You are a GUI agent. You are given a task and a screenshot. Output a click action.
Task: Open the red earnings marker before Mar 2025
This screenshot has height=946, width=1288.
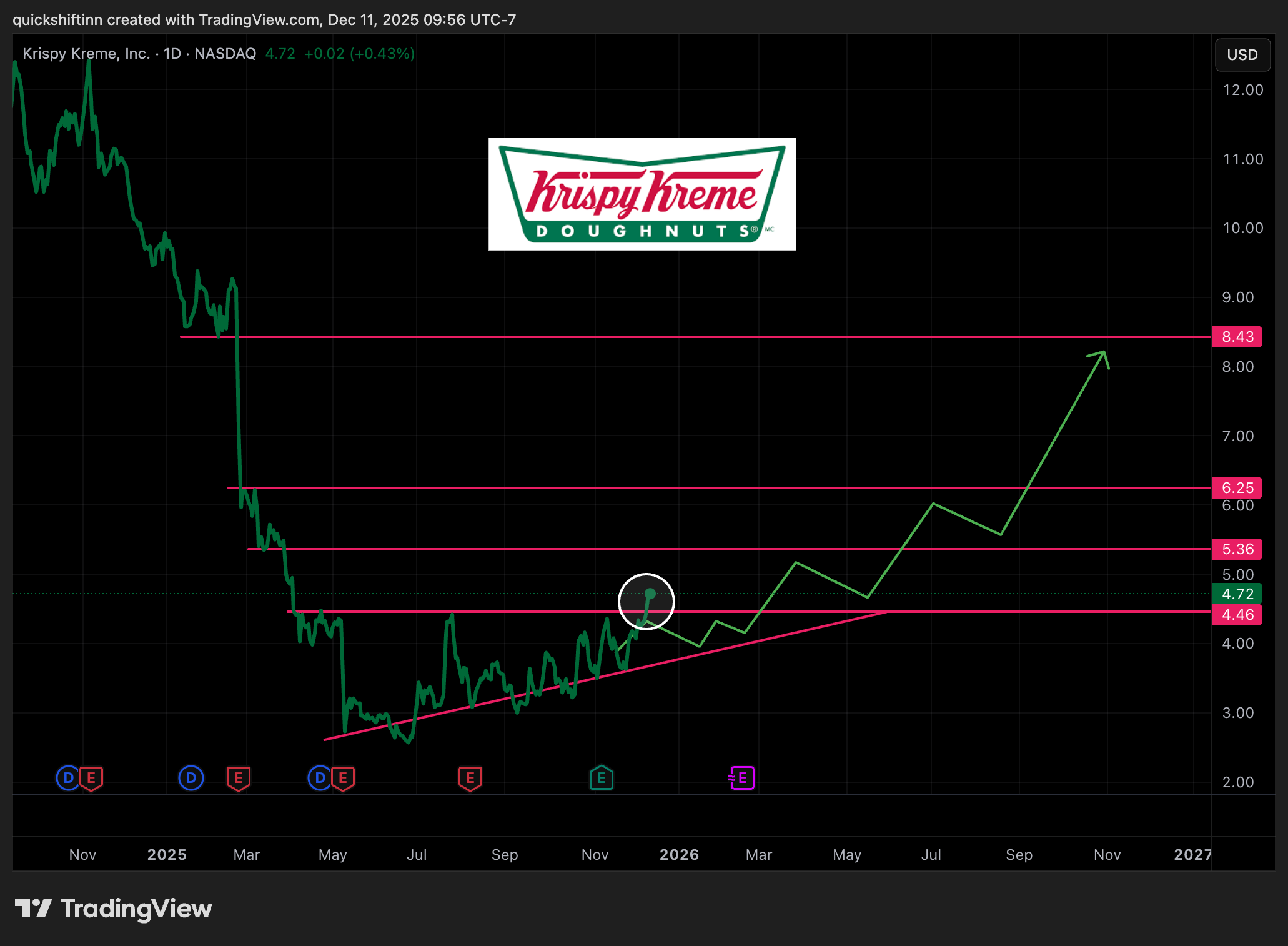(x=239, y=779)
